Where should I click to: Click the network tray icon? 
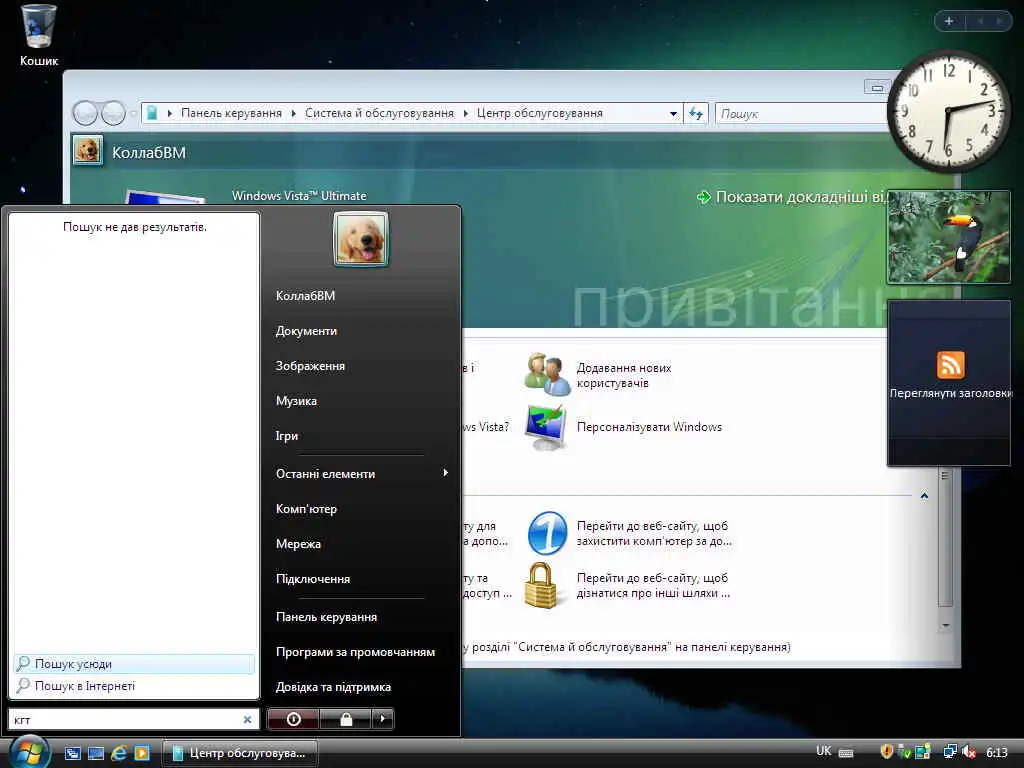(950, 752)
